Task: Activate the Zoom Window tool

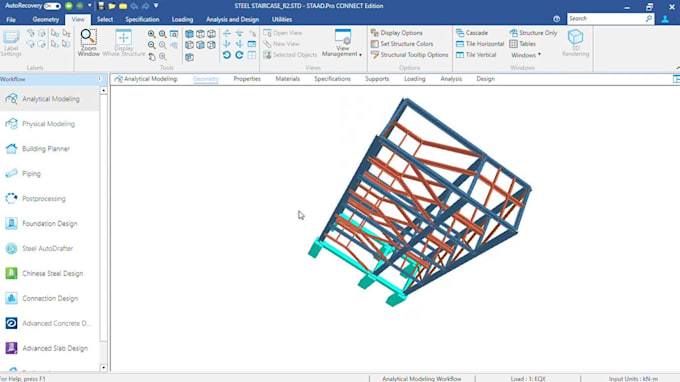Action: click(88, 42)
